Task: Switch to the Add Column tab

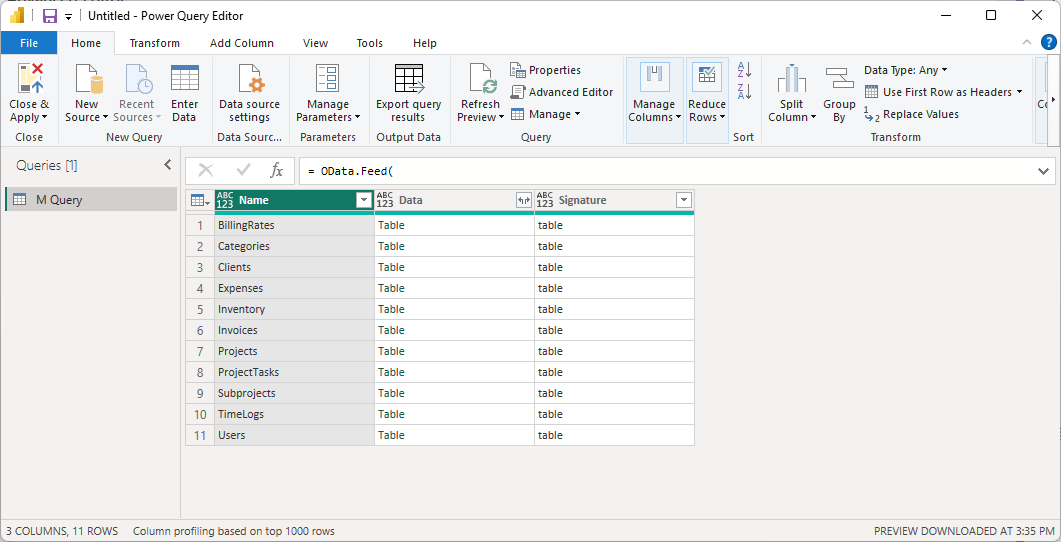Action: click(242, 43)
